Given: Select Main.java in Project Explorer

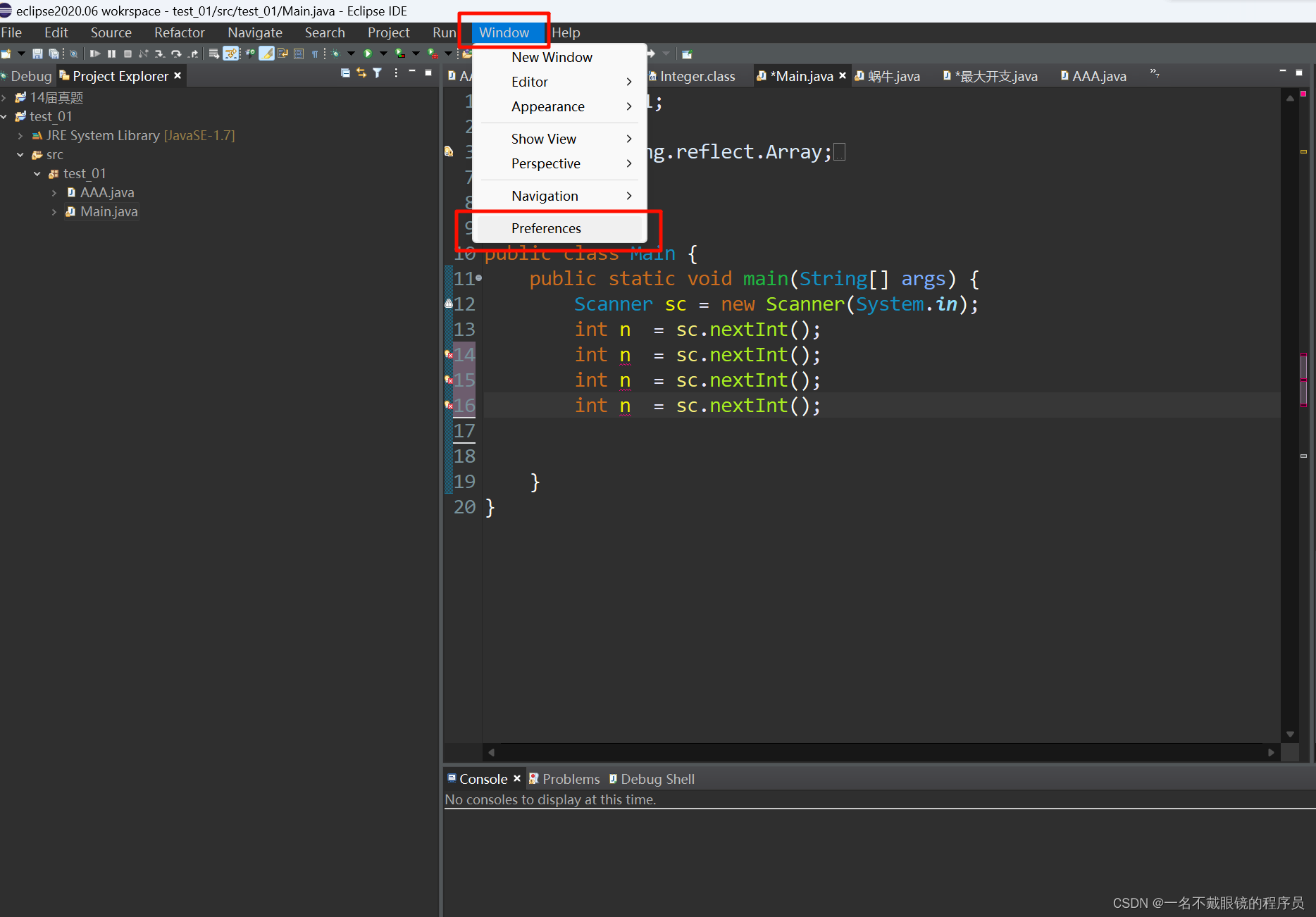Looking at the screenshot, I should pos(108,211).
